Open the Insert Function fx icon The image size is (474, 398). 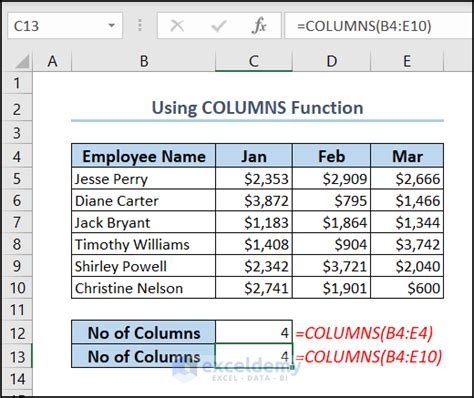[259, 26]
